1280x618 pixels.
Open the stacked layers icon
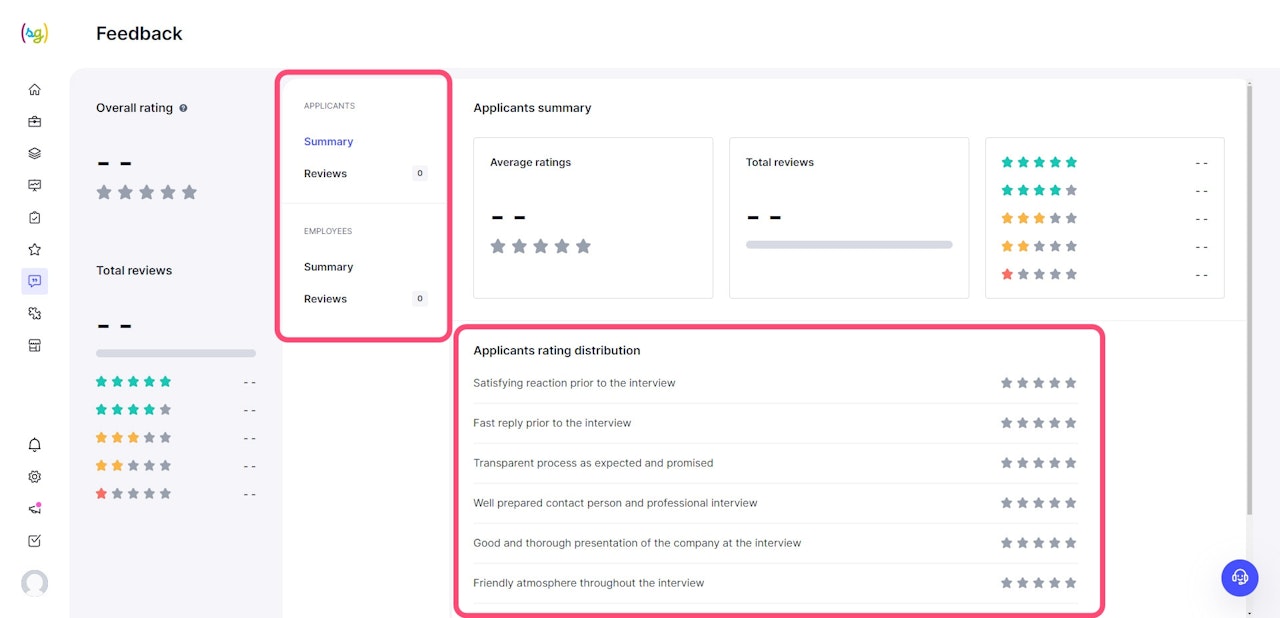[x=35, y=154]
